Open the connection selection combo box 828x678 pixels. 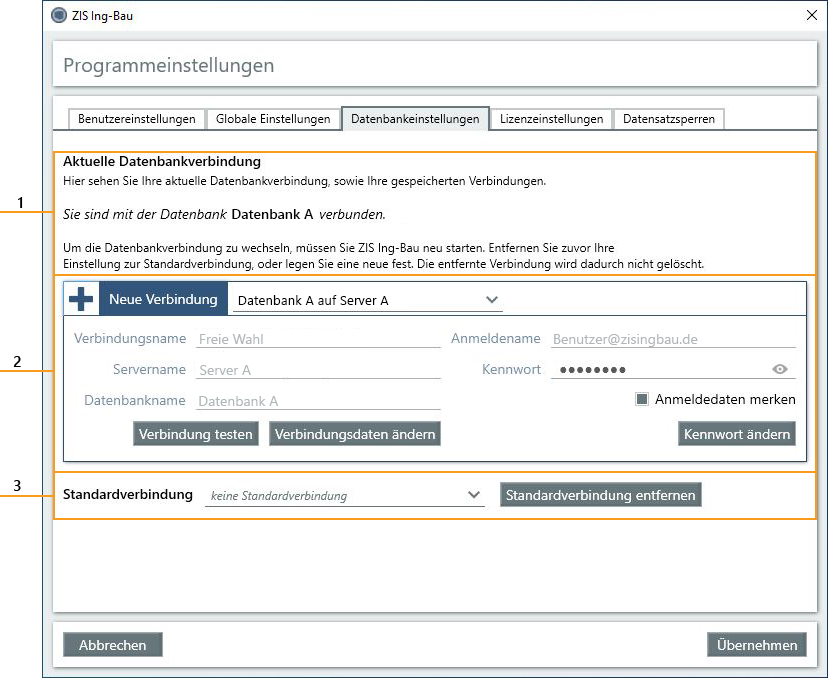tap(365, 298)
